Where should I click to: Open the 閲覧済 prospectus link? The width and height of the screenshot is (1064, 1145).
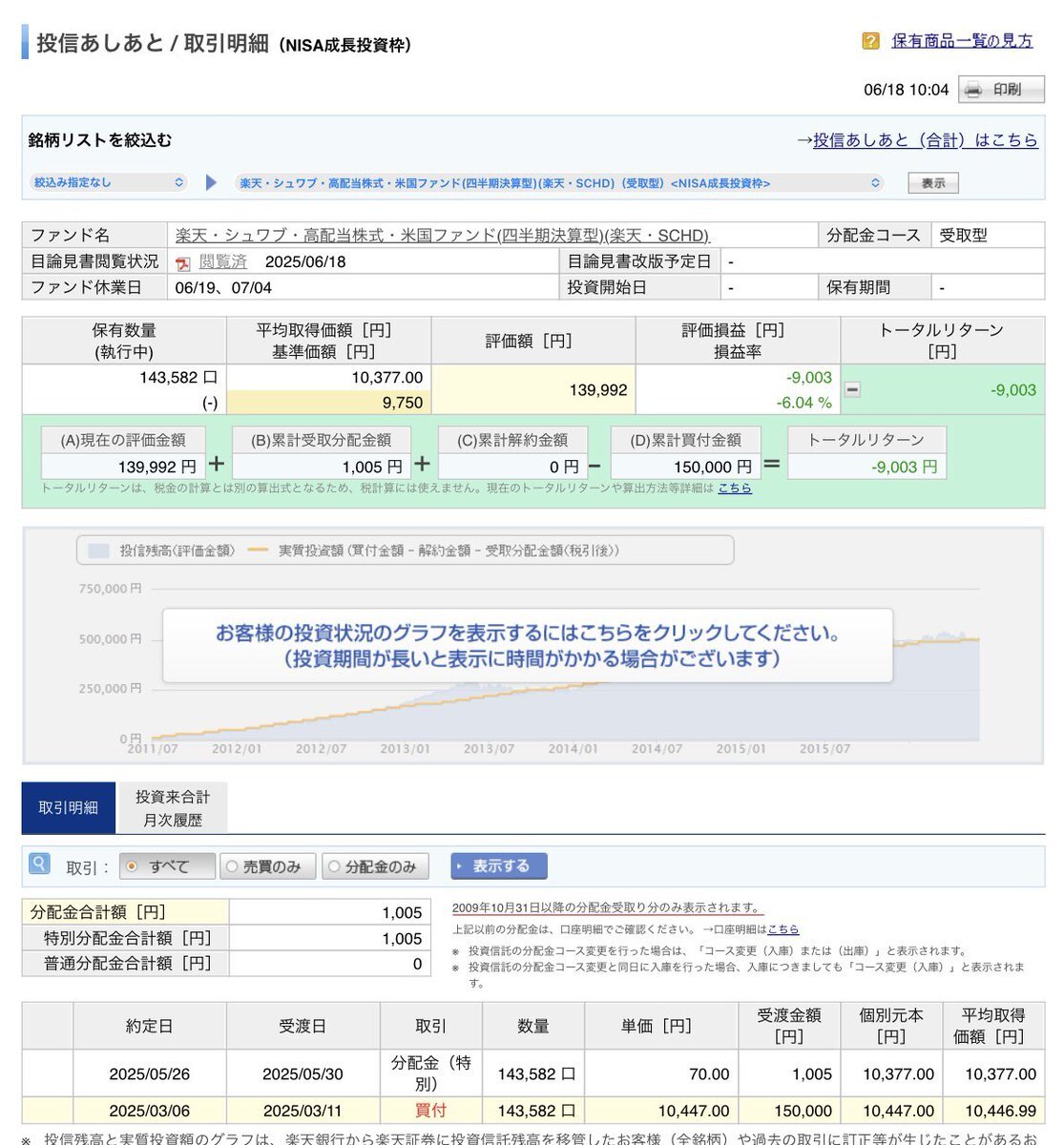(x=223, y=261)
